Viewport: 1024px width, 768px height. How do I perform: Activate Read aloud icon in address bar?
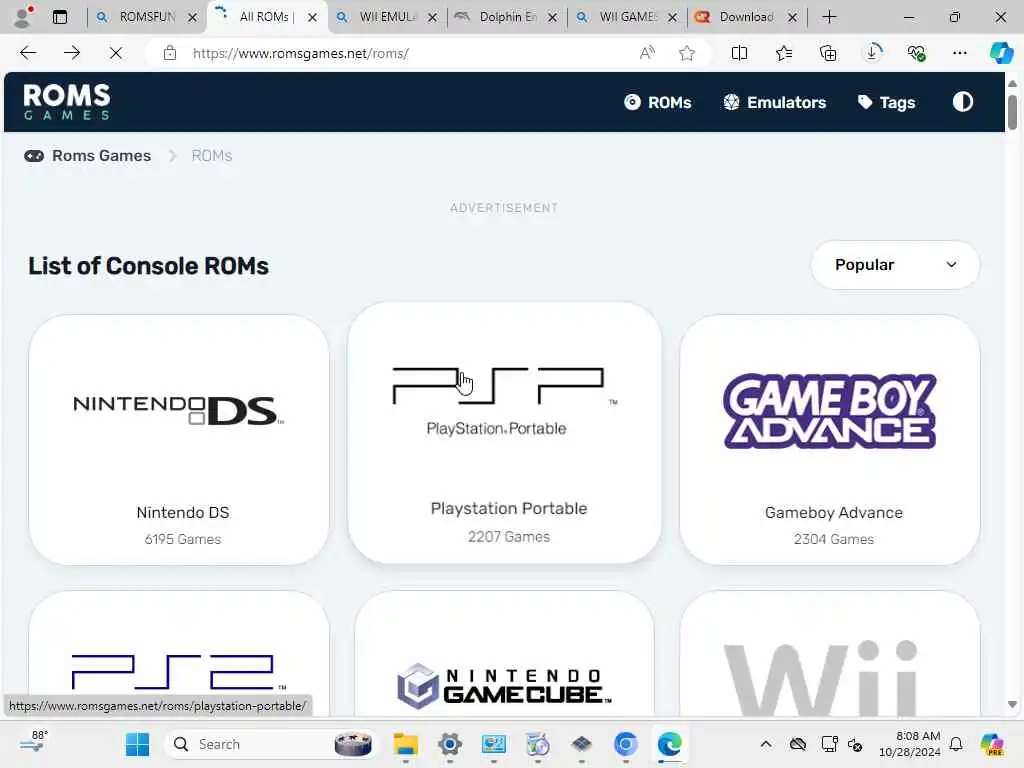[x=647, y=53]
